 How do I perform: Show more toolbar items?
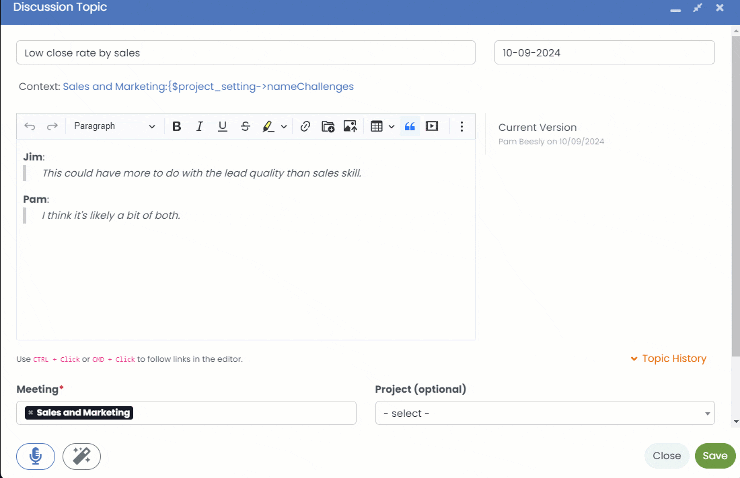click(x=461, y=127)
